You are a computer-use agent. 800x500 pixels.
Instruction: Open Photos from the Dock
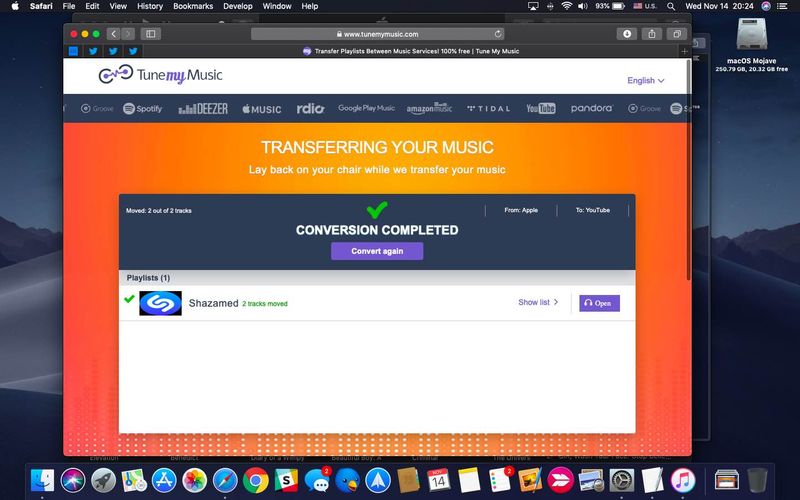(194, 480)
